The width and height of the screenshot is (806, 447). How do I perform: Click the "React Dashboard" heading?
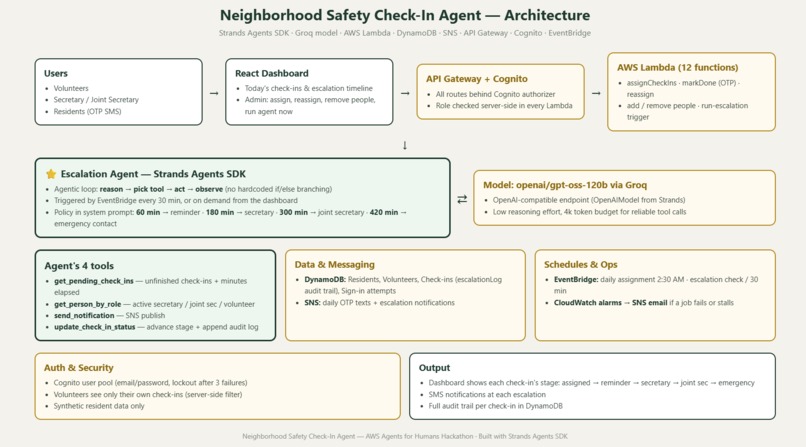[x=271, y=73]
